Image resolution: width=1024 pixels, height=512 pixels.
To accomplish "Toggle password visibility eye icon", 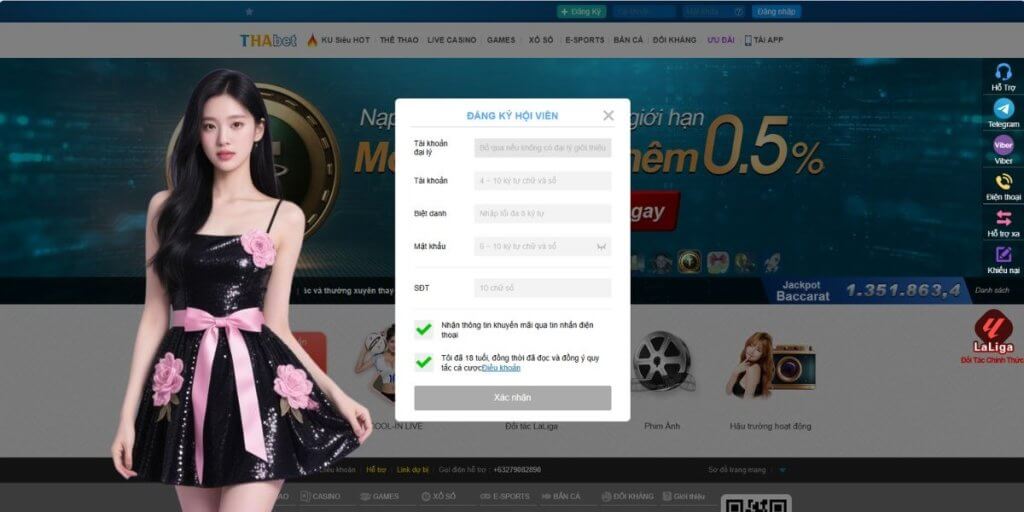I will (601, 246).
